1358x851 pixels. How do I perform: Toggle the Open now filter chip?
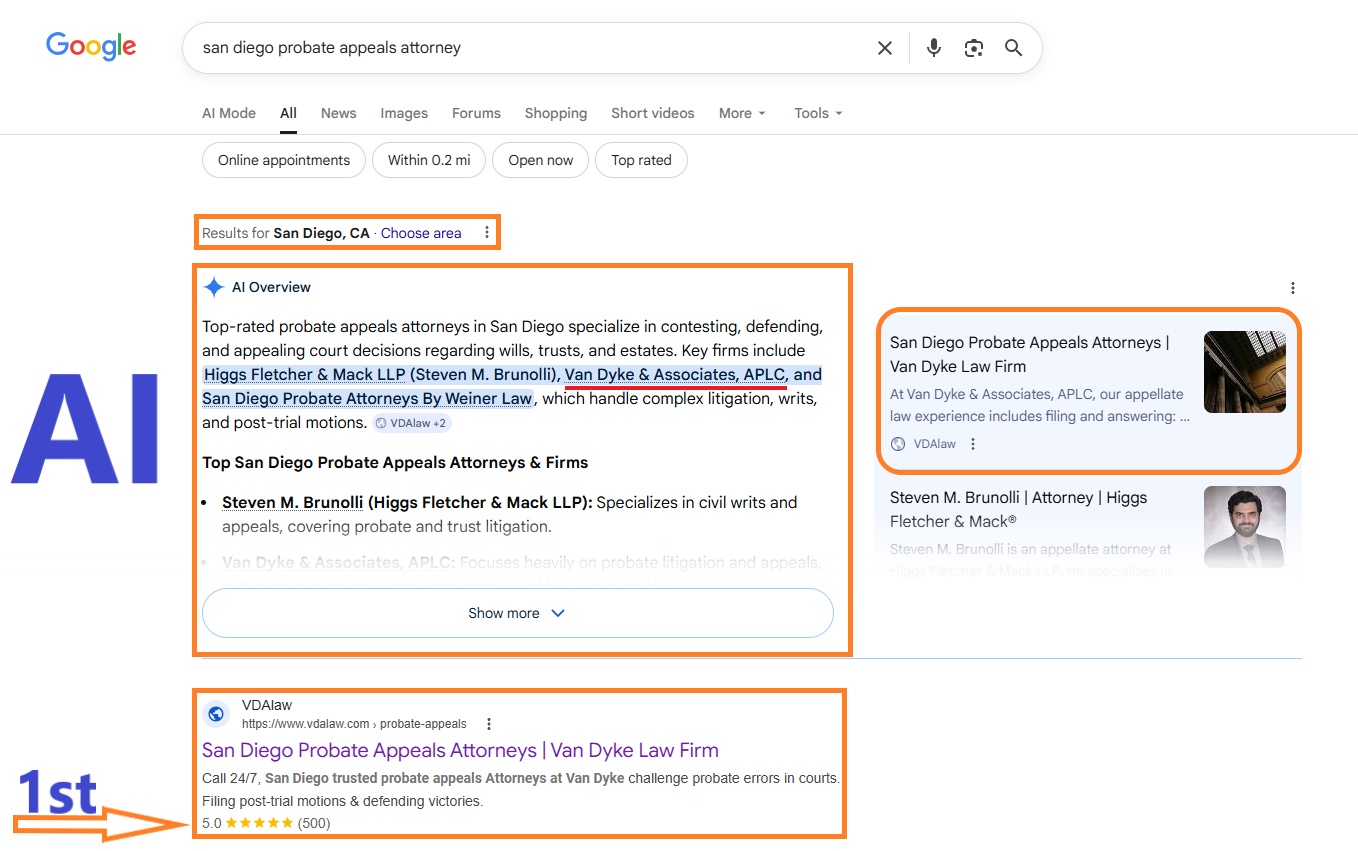pyautogui.click(x=540, y=160)
